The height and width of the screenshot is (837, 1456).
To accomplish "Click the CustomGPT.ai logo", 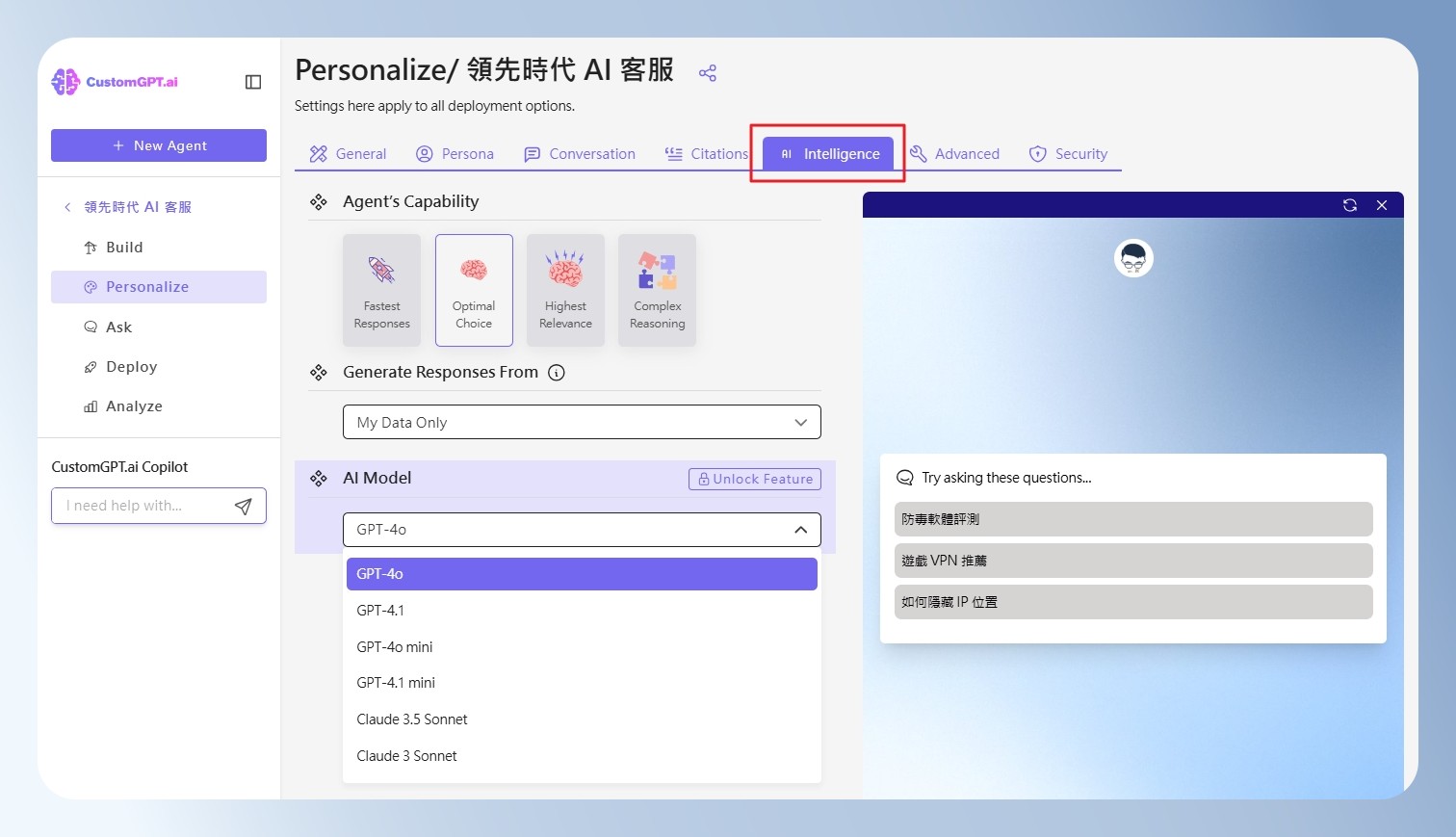I will [x=115, y=82].
